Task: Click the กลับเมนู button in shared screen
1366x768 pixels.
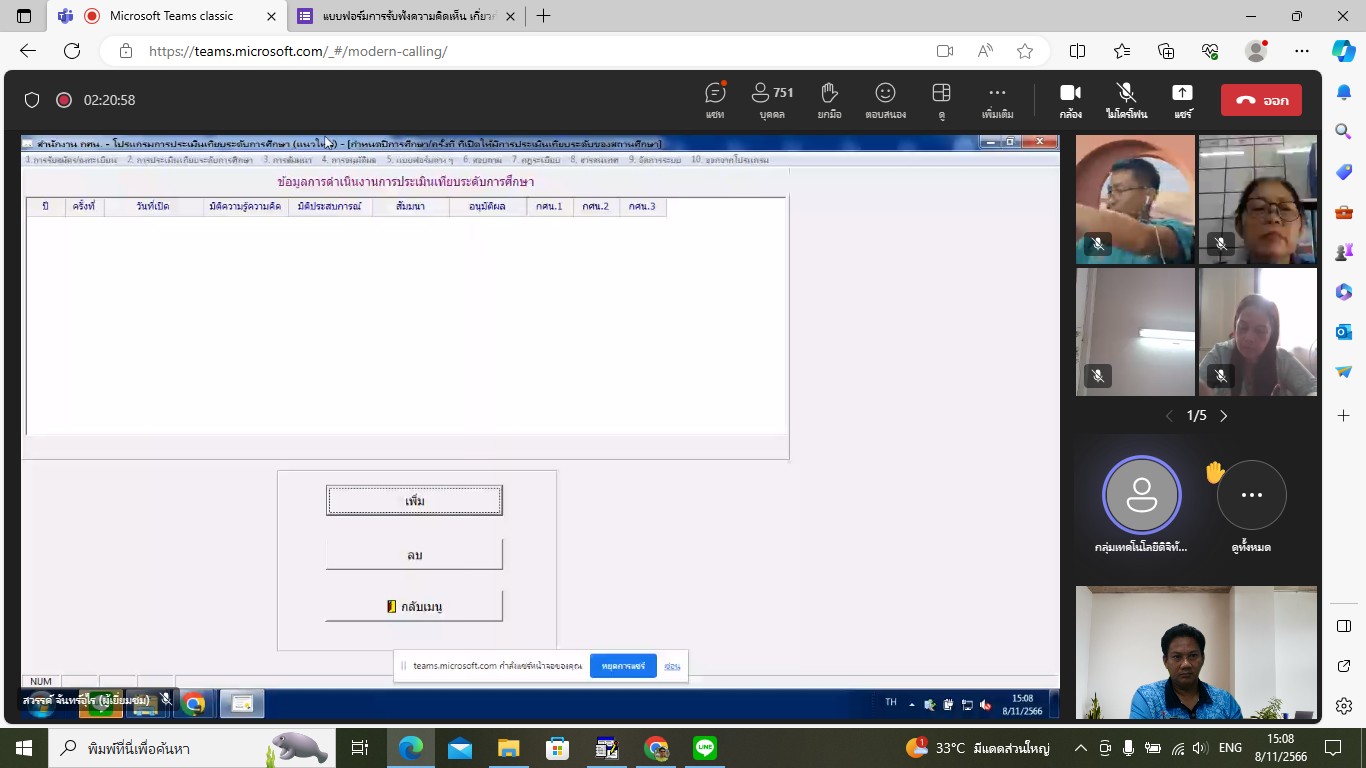Action: (414, 606)
